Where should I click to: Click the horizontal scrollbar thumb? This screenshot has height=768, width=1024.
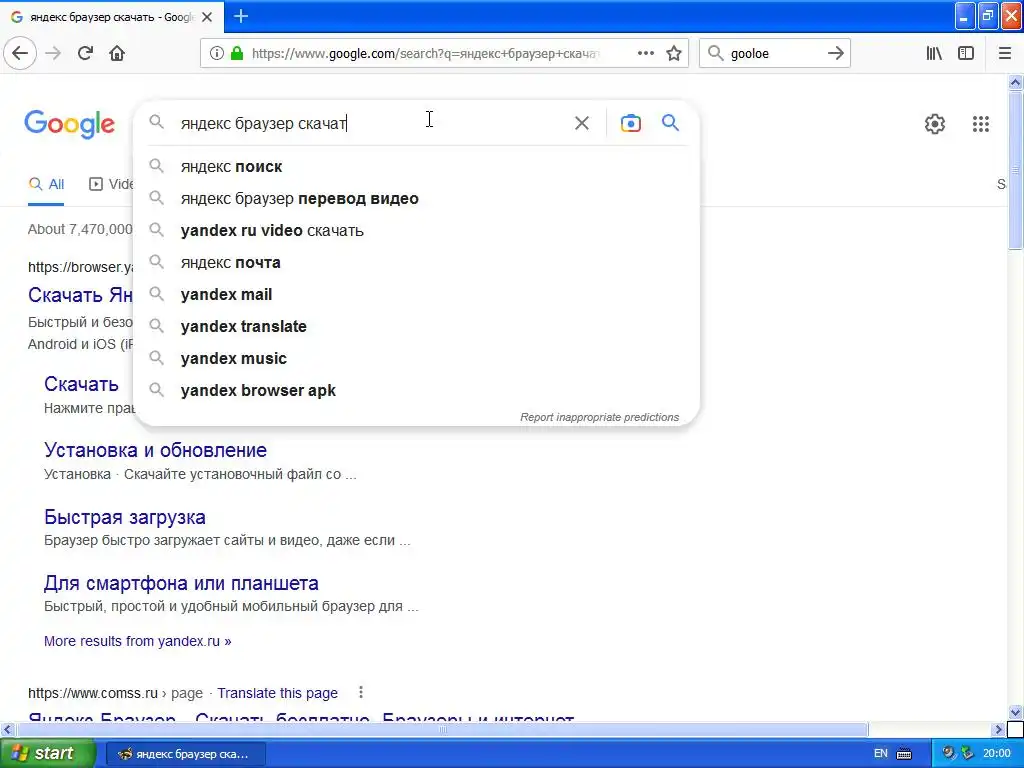tap(442, 729)
